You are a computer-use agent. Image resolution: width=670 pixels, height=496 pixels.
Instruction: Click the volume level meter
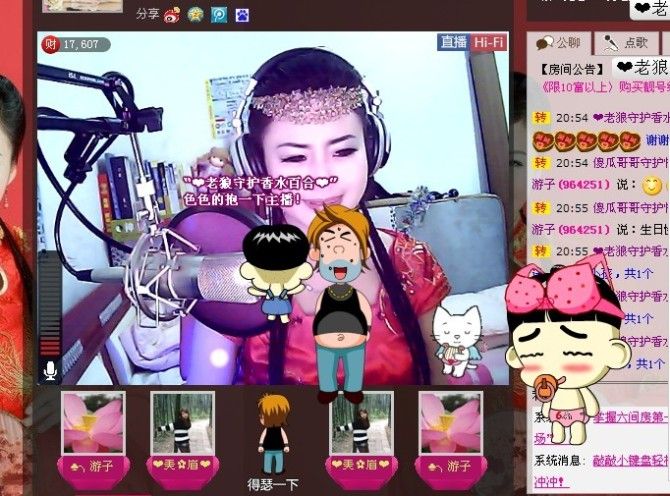tap(50, 304)
